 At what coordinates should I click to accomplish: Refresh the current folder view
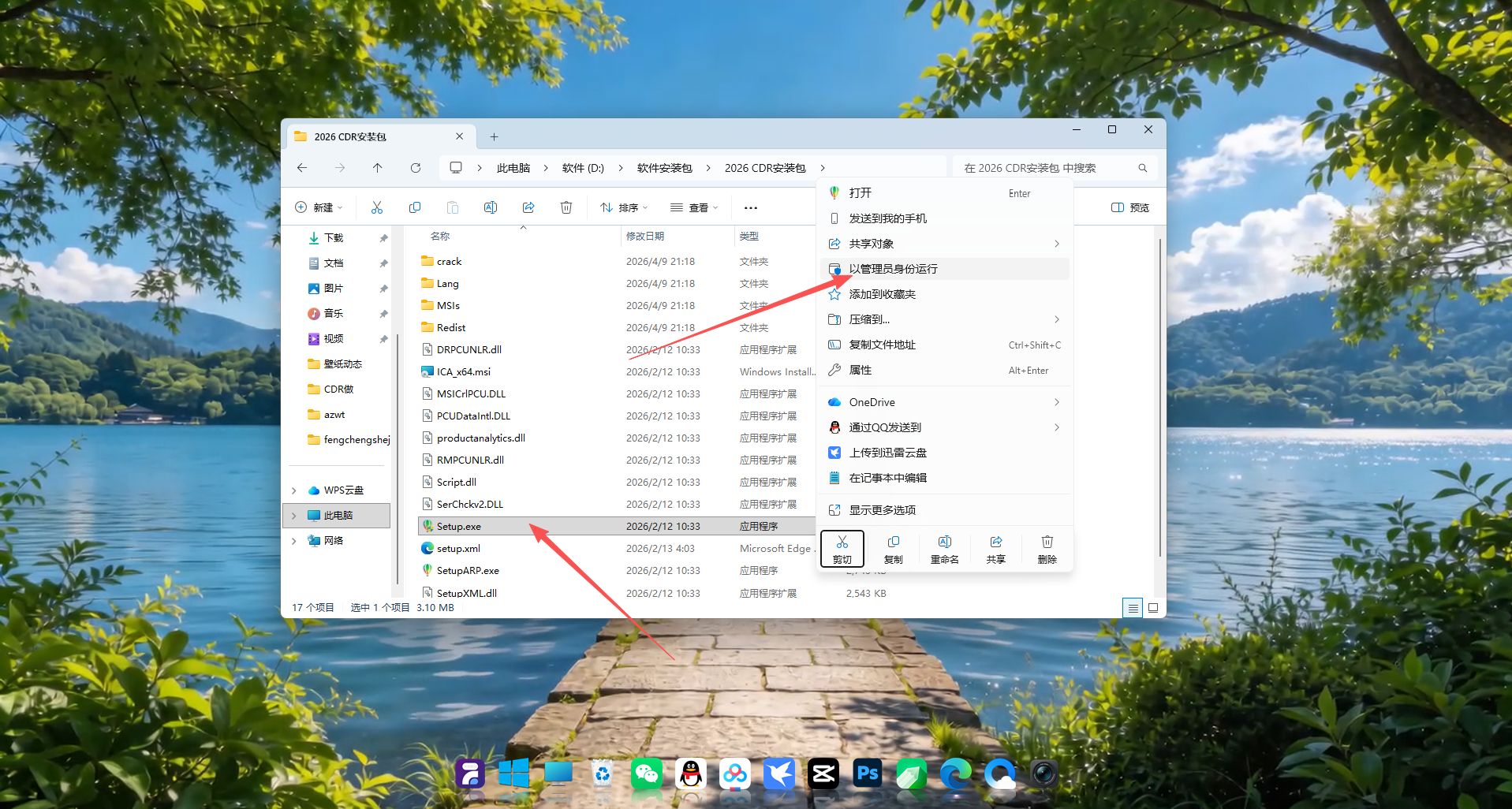[x=416, y=168]
